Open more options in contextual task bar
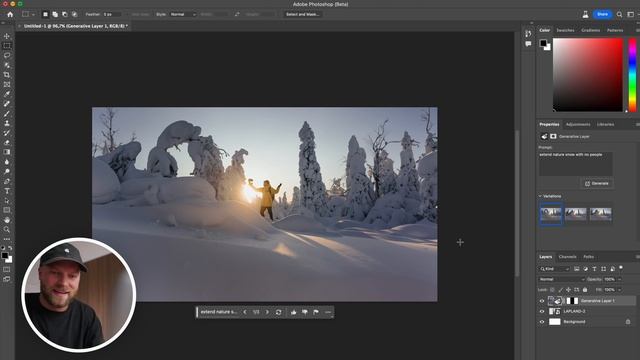 [x=328, y=312]
